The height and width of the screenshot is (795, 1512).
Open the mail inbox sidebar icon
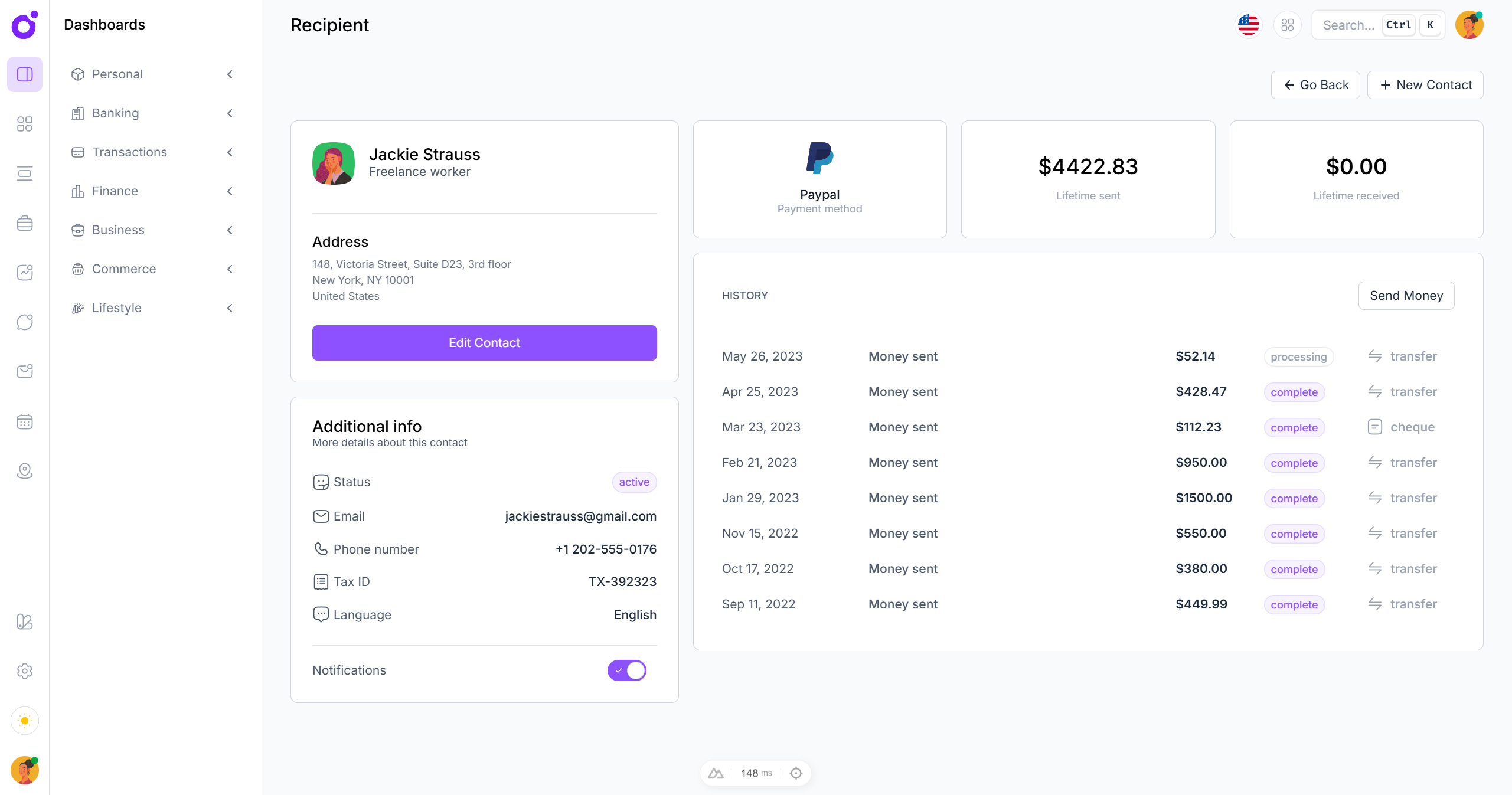click(25, 371)
